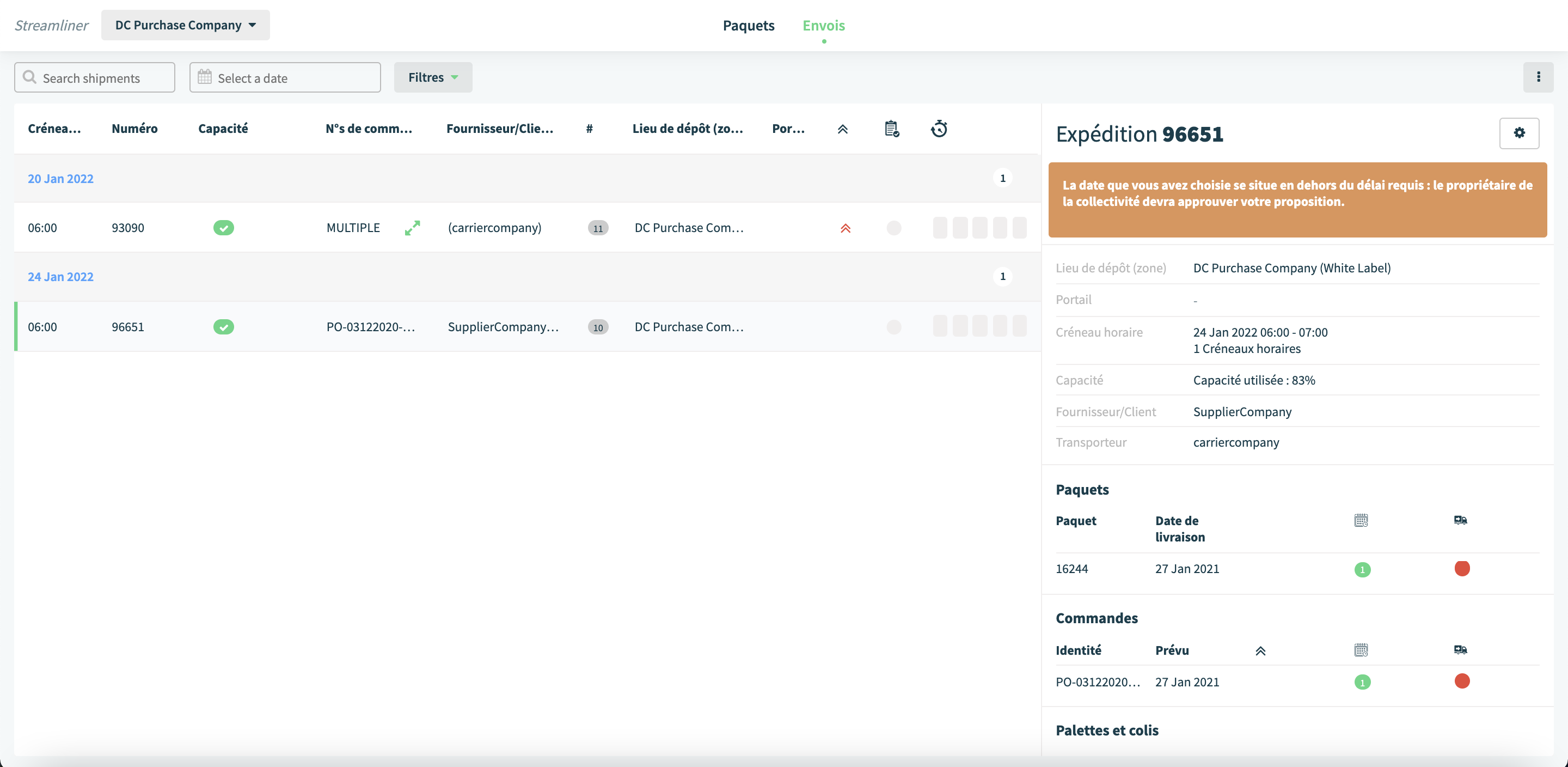Sort by N°s de commande column header
This screenshot has width=1568, height=767.
pyautogui.click(x=368, y=129)
